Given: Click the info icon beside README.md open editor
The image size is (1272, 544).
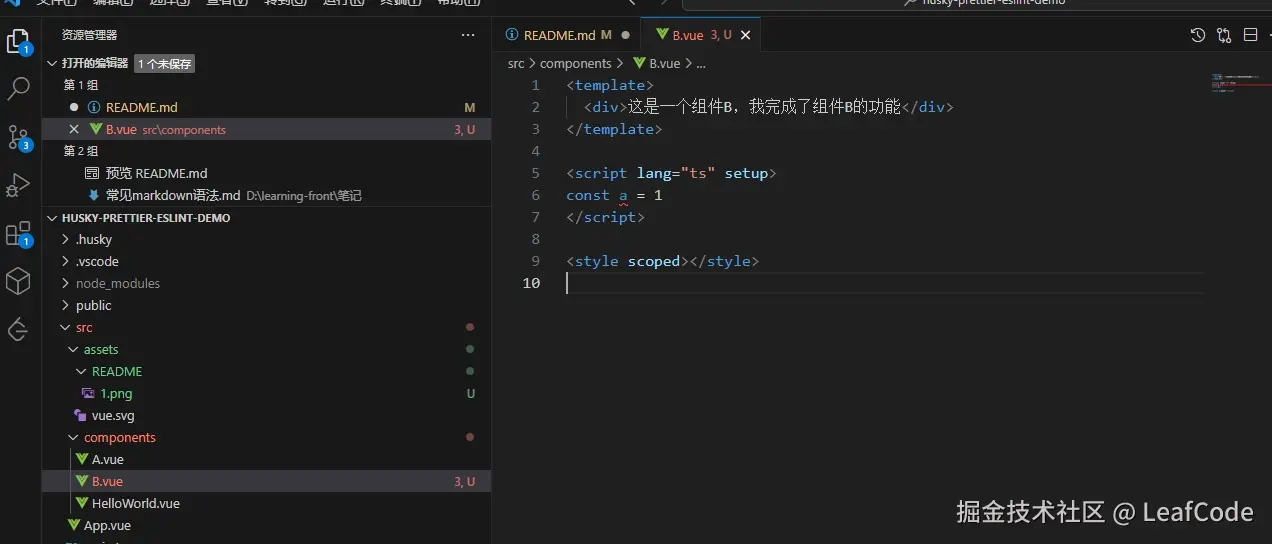Looking at the screenshot, I should pos(94,107).
